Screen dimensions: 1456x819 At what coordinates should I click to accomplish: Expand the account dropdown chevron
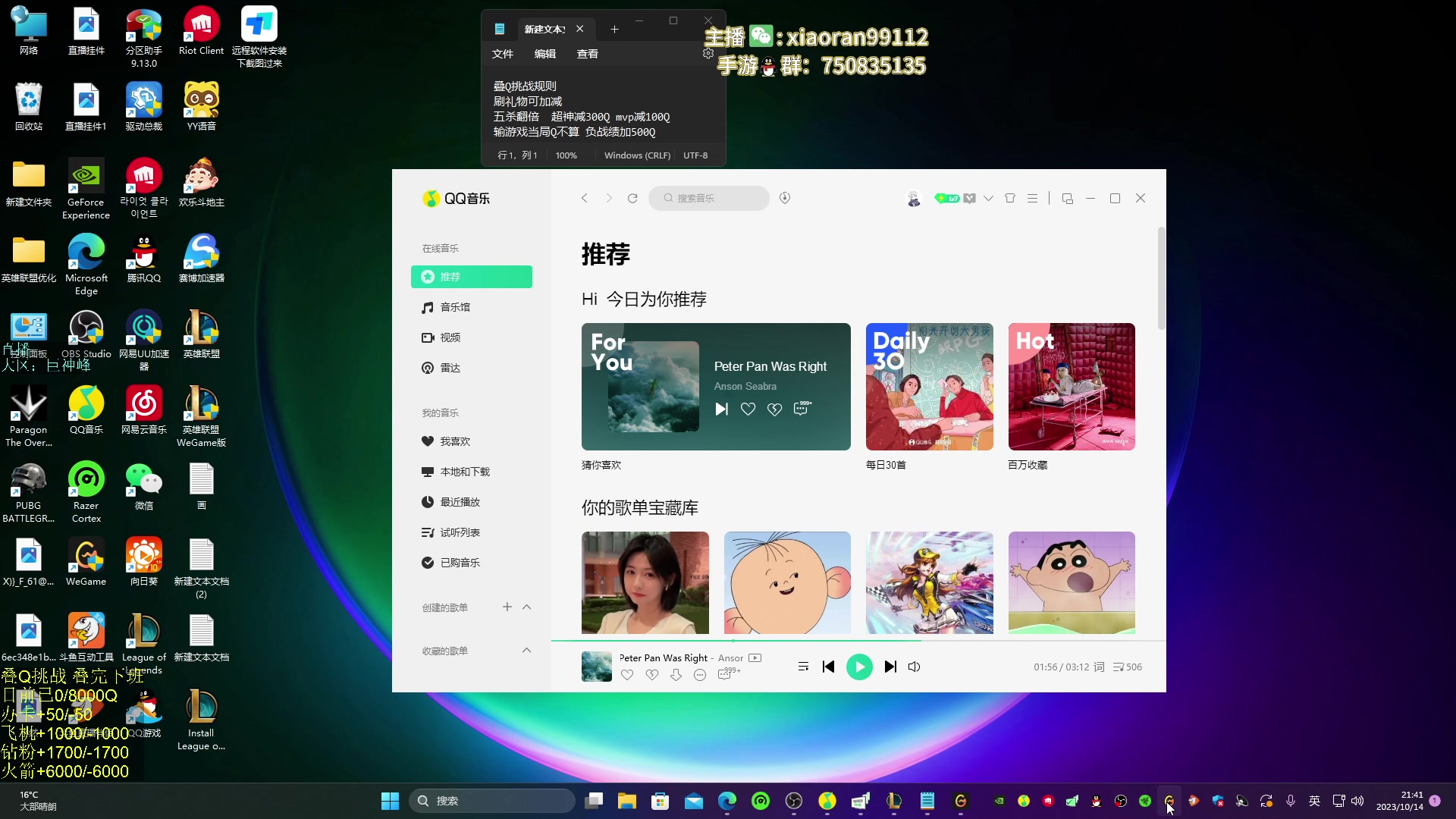click(x=988, y=199)
